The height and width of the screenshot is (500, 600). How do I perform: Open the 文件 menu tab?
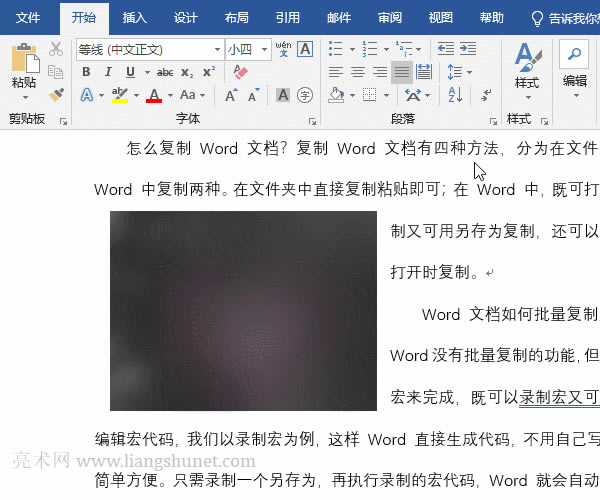pos(28,17)
